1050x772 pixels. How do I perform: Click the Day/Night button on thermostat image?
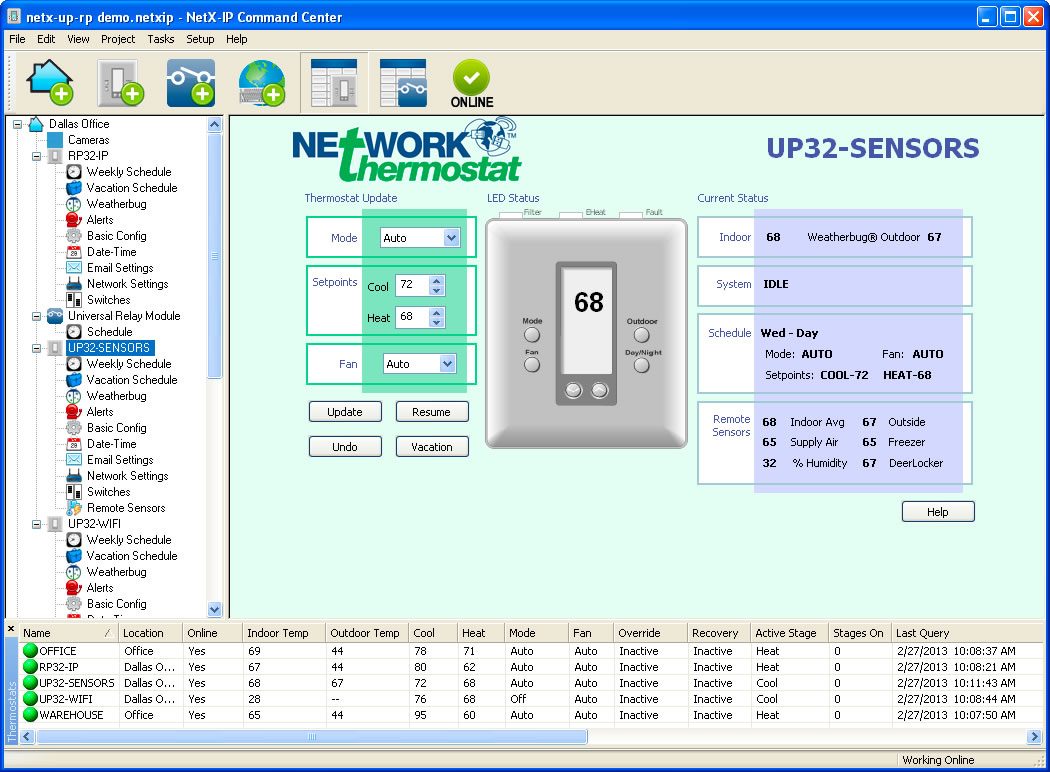pyautogui.click(x=642, y=366)
